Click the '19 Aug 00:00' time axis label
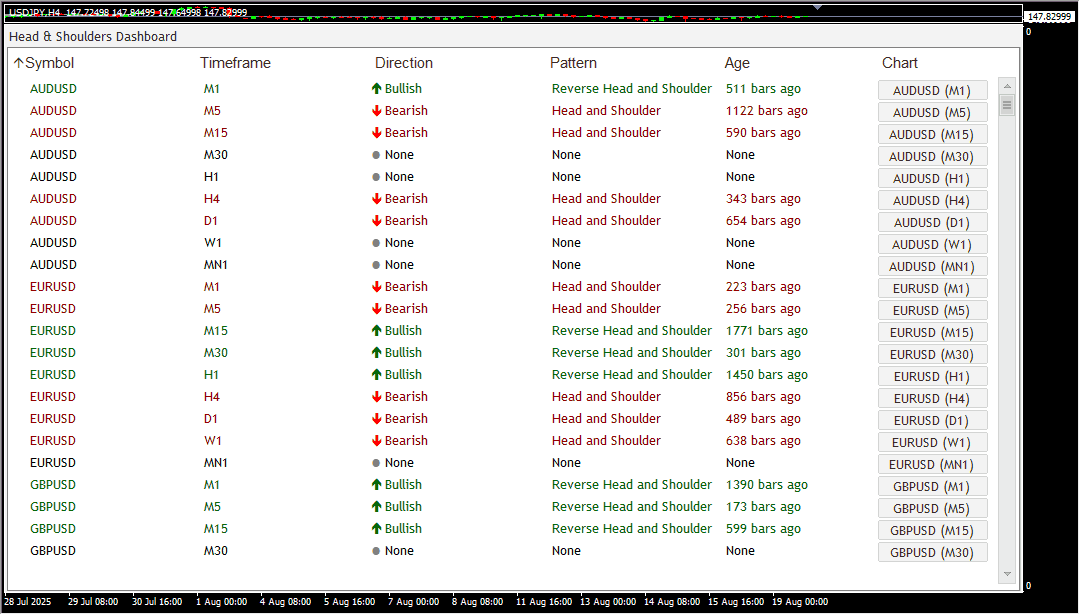 pos(800,602)
